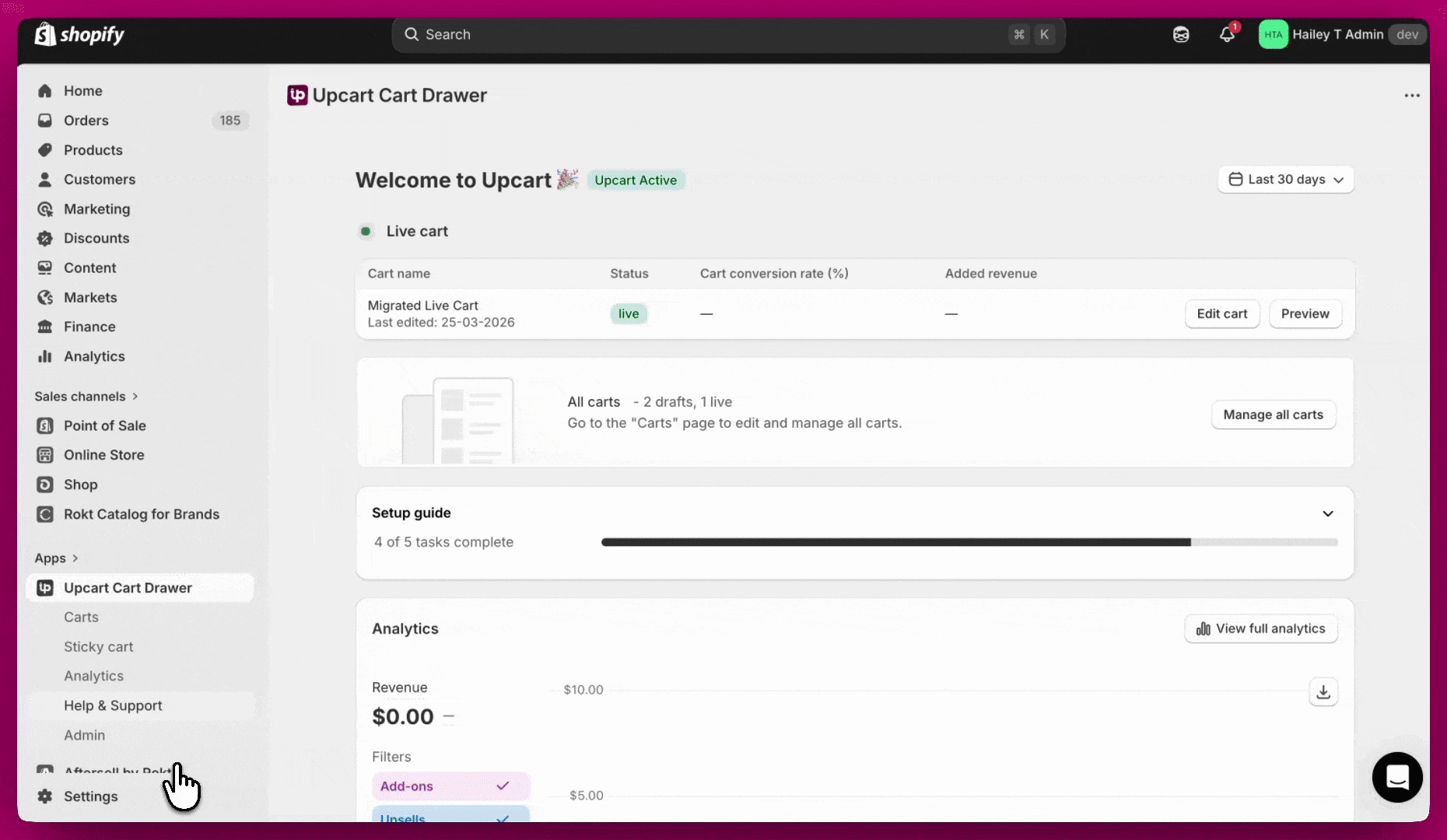The width and height of the screenshot is (1447, 840).
Task: Click the Shopify logo
Action: (79, 34)
